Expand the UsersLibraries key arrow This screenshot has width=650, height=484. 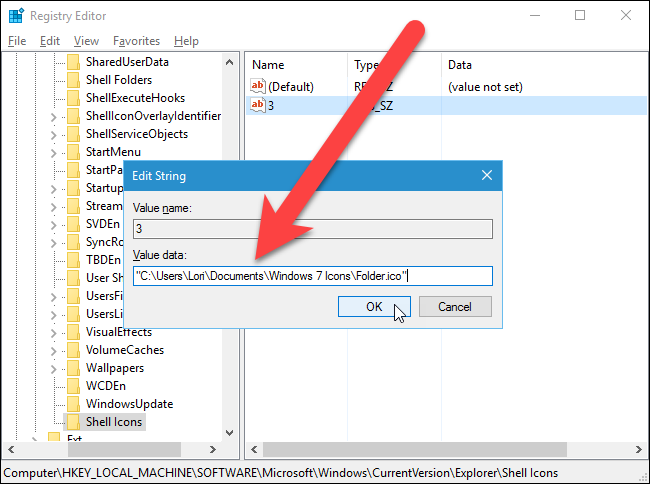pyautogui.click(x=53, y=315)
